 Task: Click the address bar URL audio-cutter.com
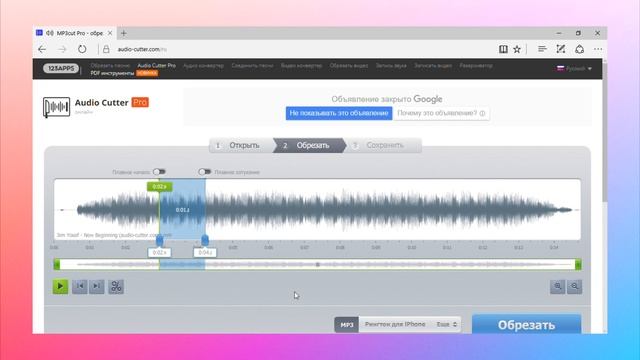[x=142, y=49]
